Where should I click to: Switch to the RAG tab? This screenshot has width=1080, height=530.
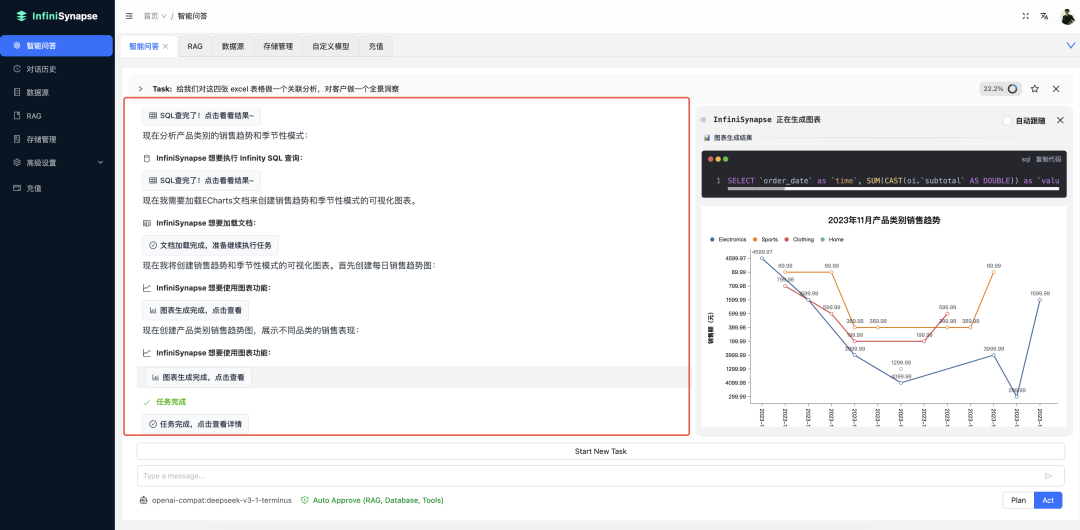click(x=195, y=46)
